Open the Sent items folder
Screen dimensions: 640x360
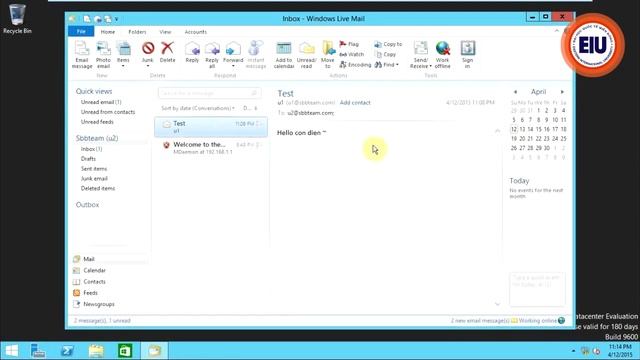pos(94,169)
